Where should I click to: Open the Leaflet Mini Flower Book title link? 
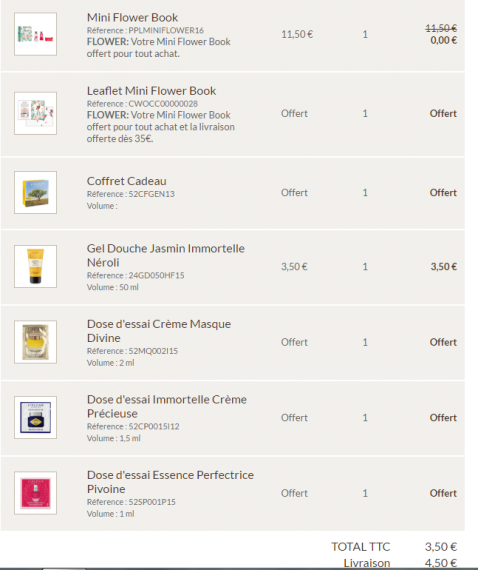coord(151,91)
